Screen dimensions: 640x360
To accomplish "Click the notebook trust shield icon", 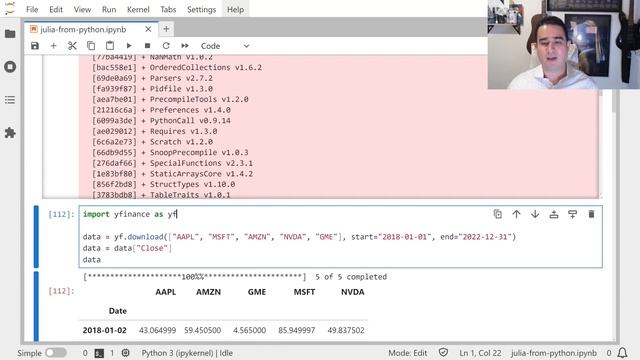I will pyautogui.click(x=443, y=353).
